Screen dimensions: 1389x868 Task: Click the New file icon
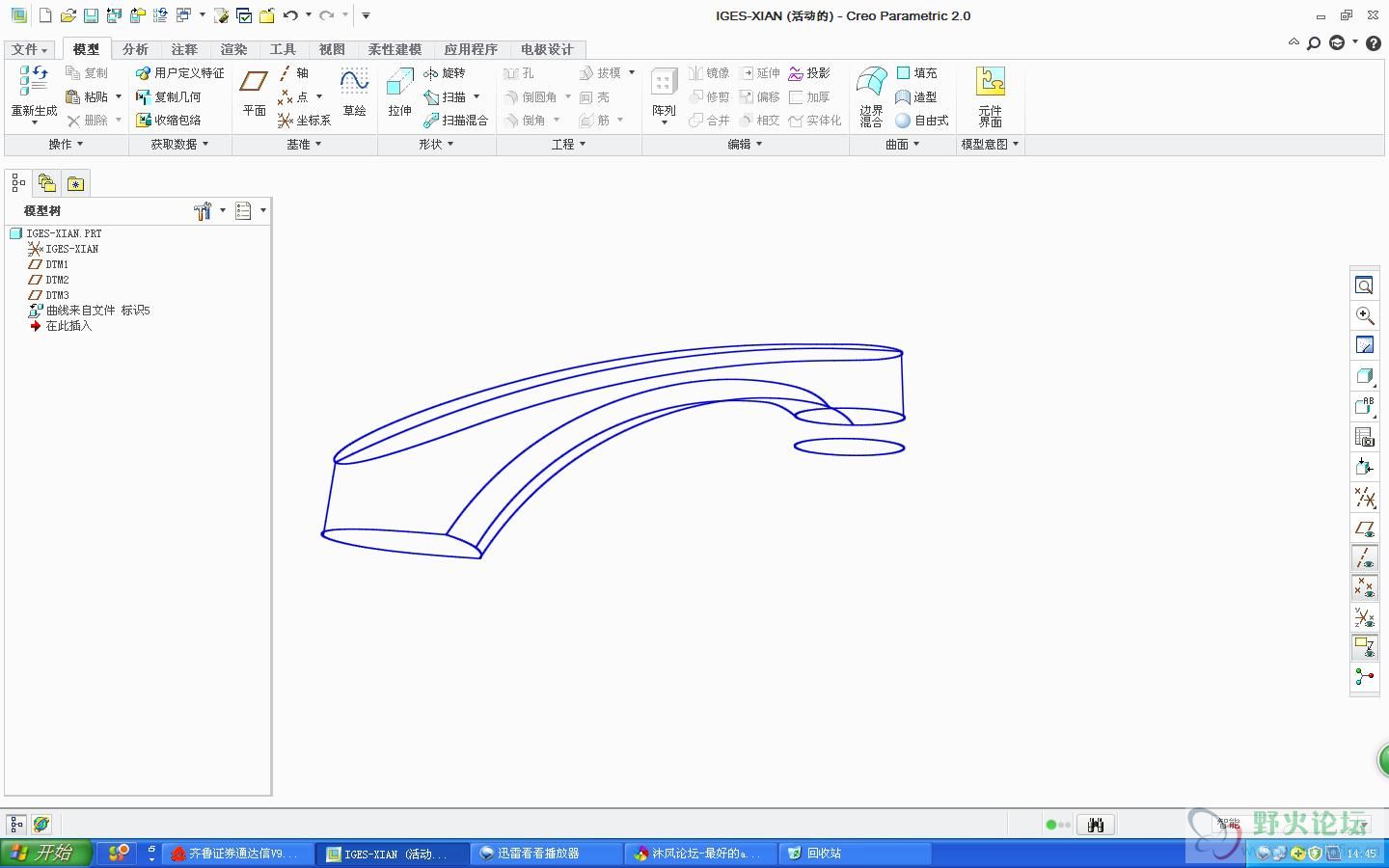[45, 15]
